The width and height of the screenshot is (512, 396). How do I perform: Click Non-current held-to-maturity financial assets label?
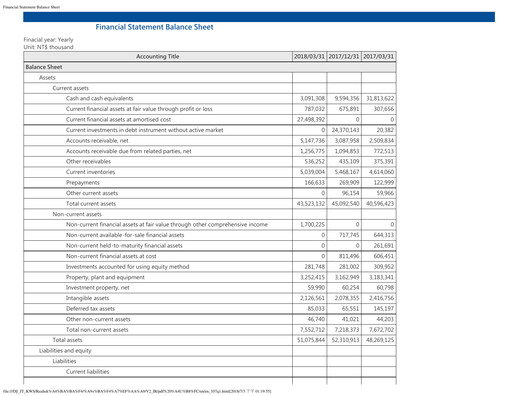[x=124, y=246]
